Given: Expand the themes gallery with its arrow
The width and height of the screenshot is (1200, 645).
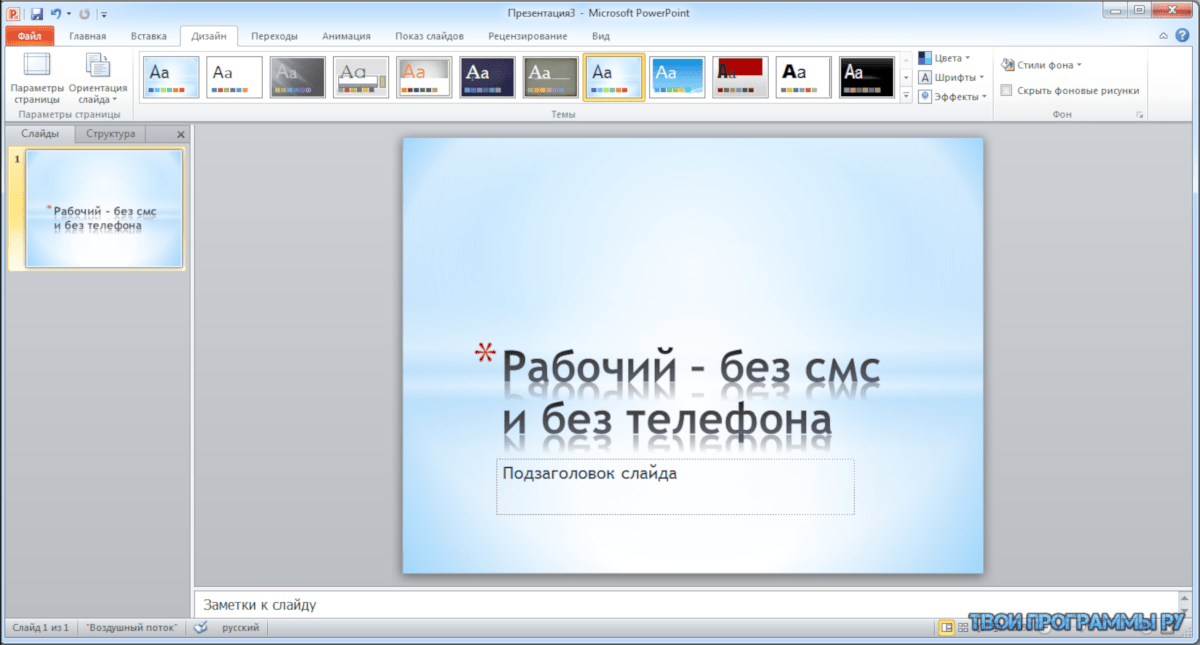Looking at the screenshot, I should click(908, 96).
